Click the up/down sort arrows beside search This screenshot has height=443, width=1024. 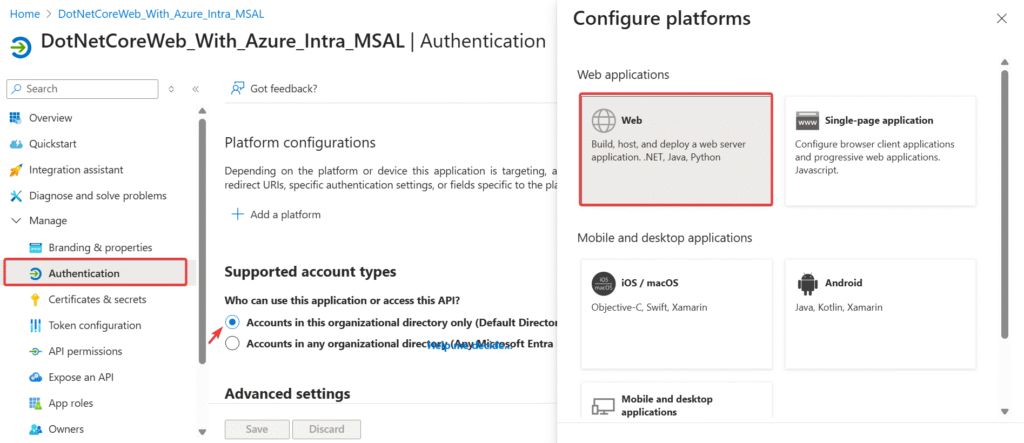[171, 89]
